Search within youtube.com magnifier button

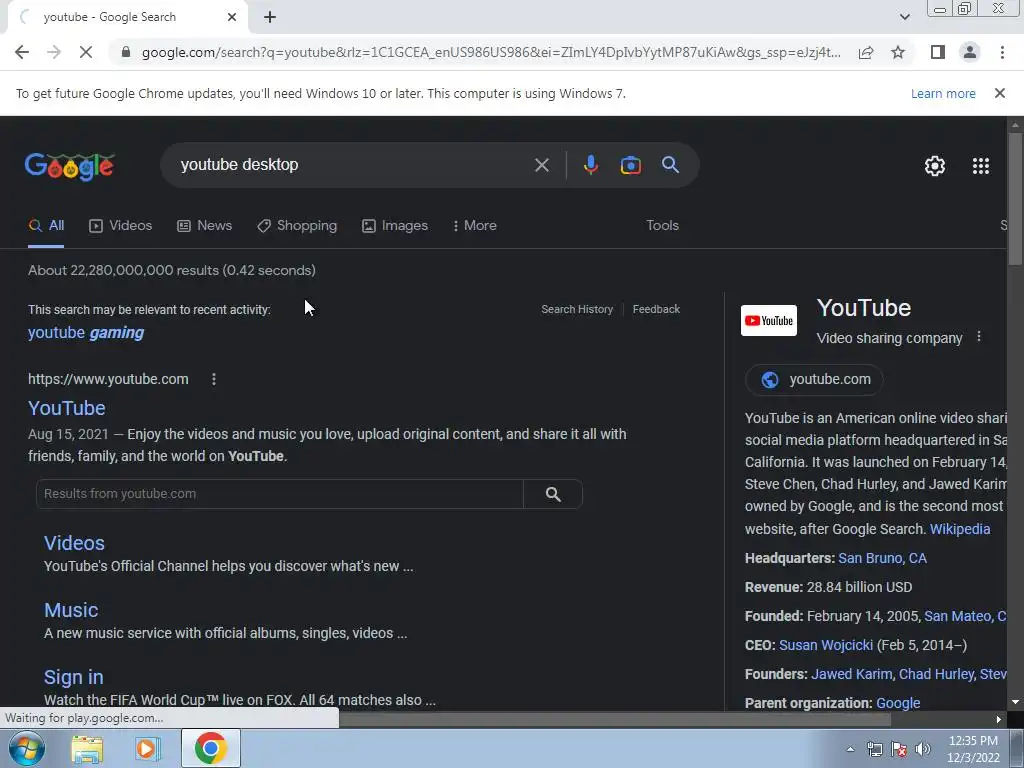553,494
